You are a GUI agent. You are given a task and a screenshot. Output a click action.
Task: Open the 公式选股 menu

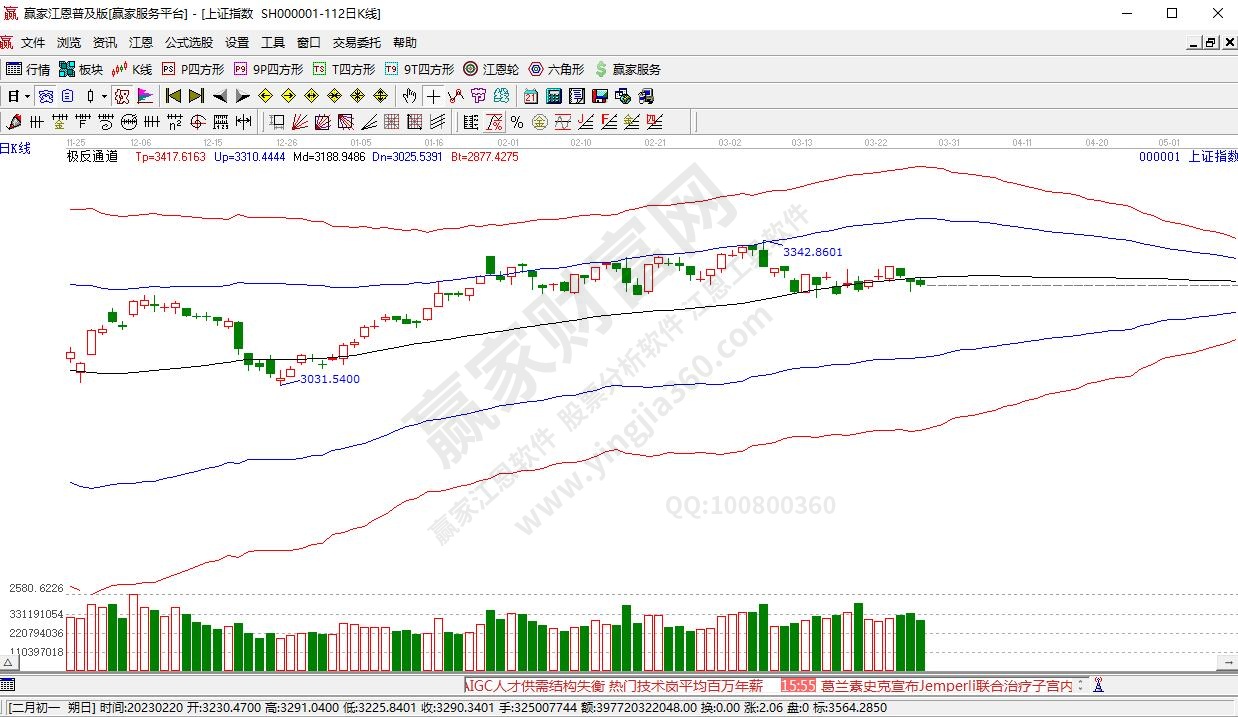[x=188, y=43]
